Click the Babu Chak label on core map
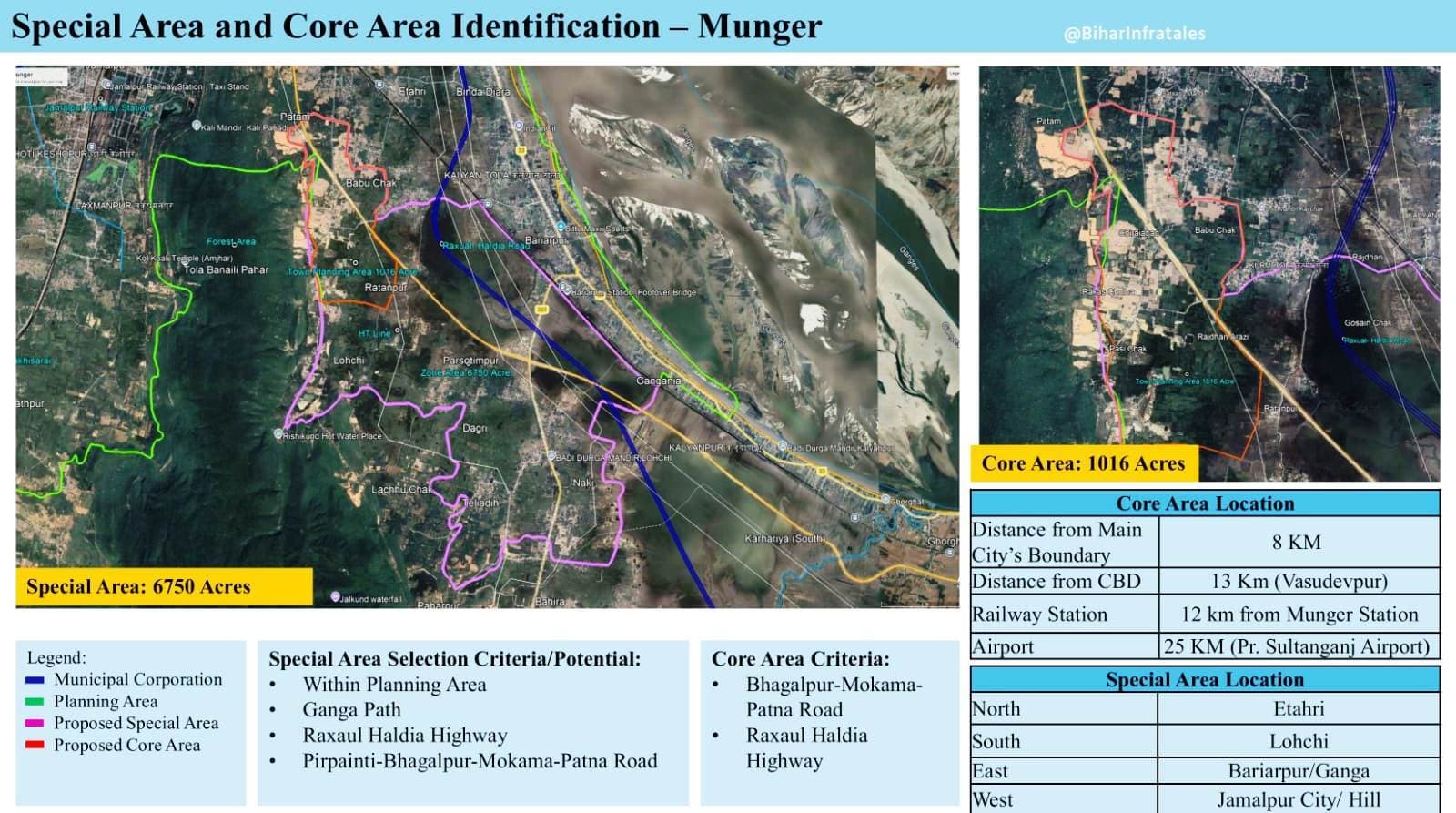Screen dimensions: 1456x813 1215,230
